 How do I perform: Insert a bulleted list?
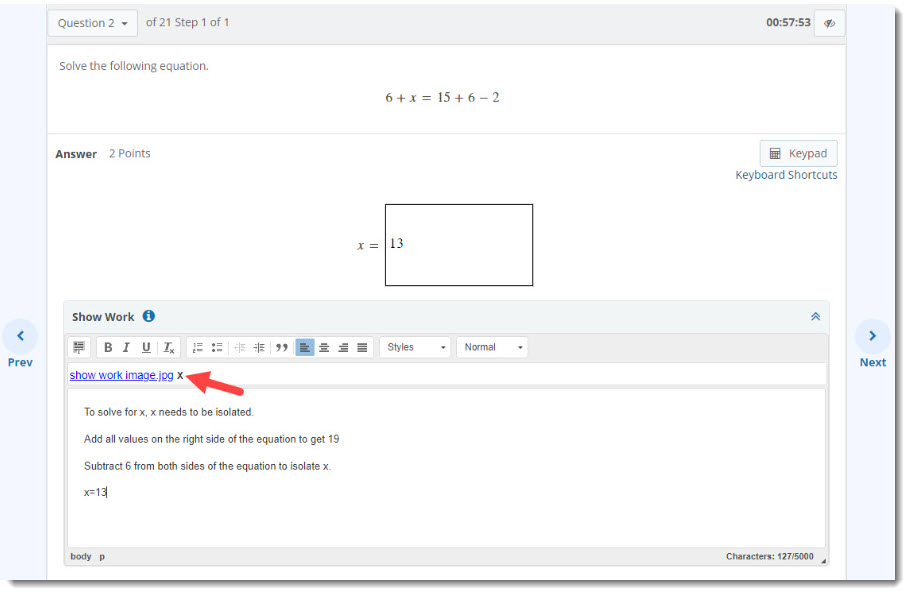217,348
